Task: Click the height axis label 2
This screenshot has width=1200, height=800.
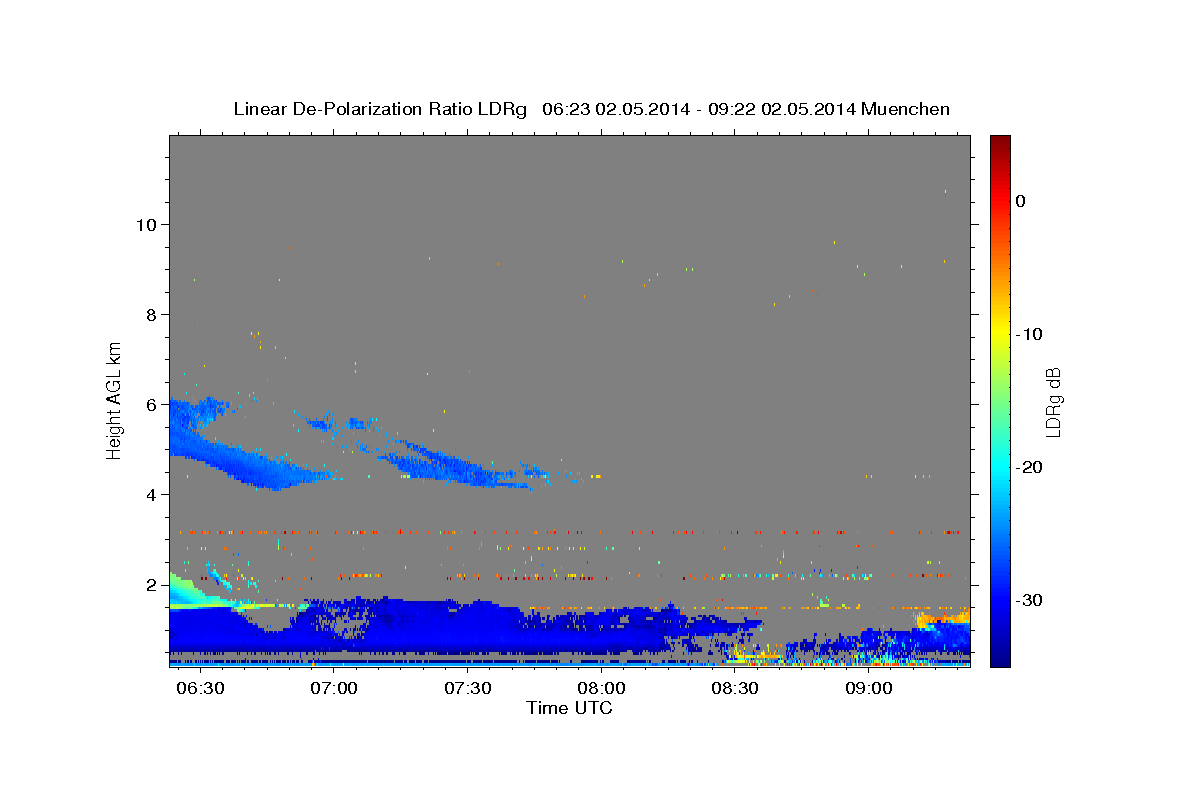Action: tap(151, 584)
